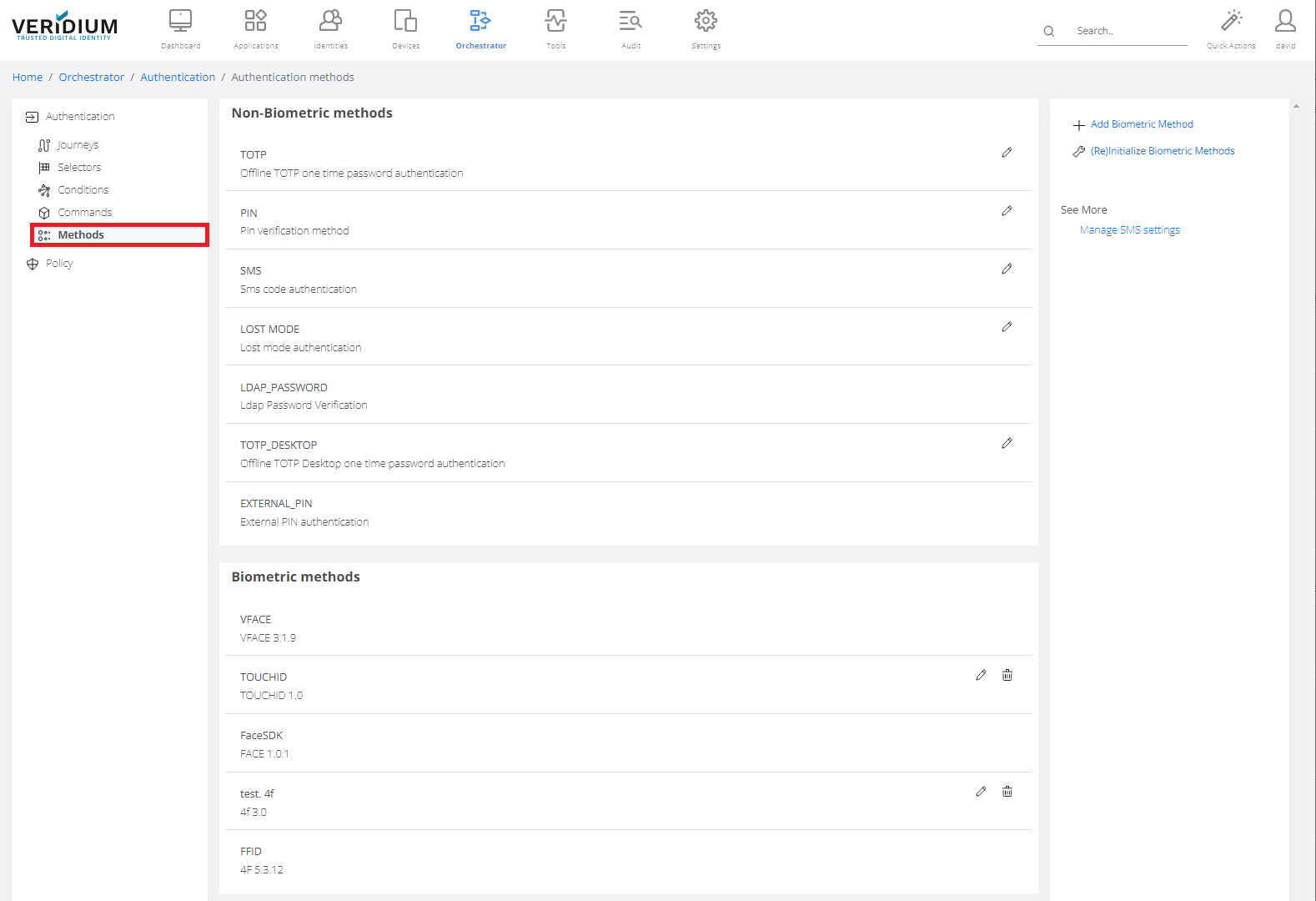The width and height of the screenshot is (1316, 901).
Task: Collapse the Authentication sidebar section
Action: 80,117
